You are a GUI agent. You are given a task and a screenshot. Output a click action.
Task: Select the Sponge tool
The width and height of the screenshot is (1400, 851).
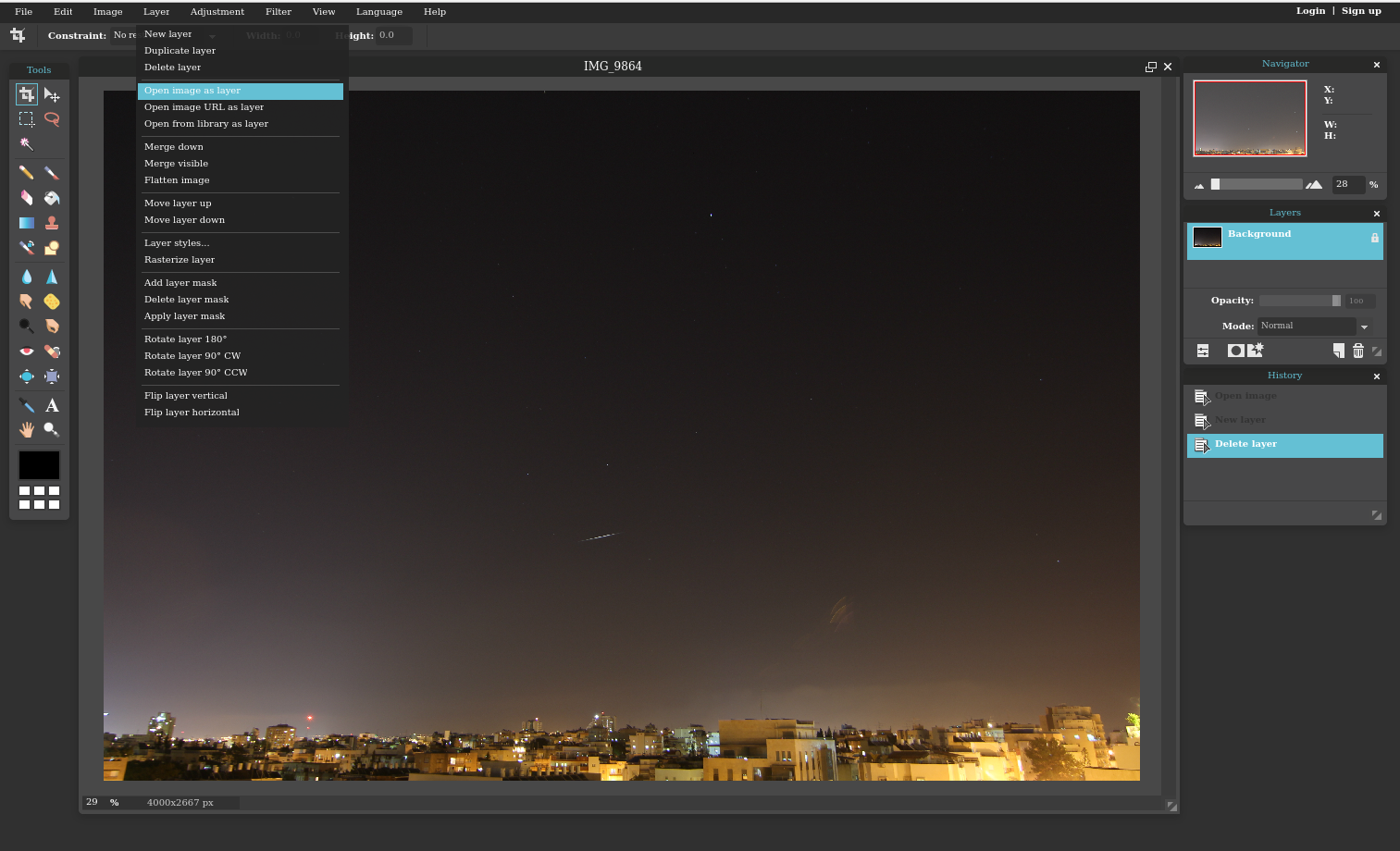coord(52,302)
